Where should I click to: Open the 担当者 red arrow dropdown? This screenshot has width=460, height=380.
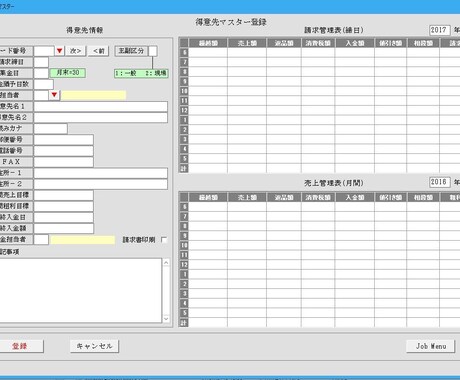point(54,95)
